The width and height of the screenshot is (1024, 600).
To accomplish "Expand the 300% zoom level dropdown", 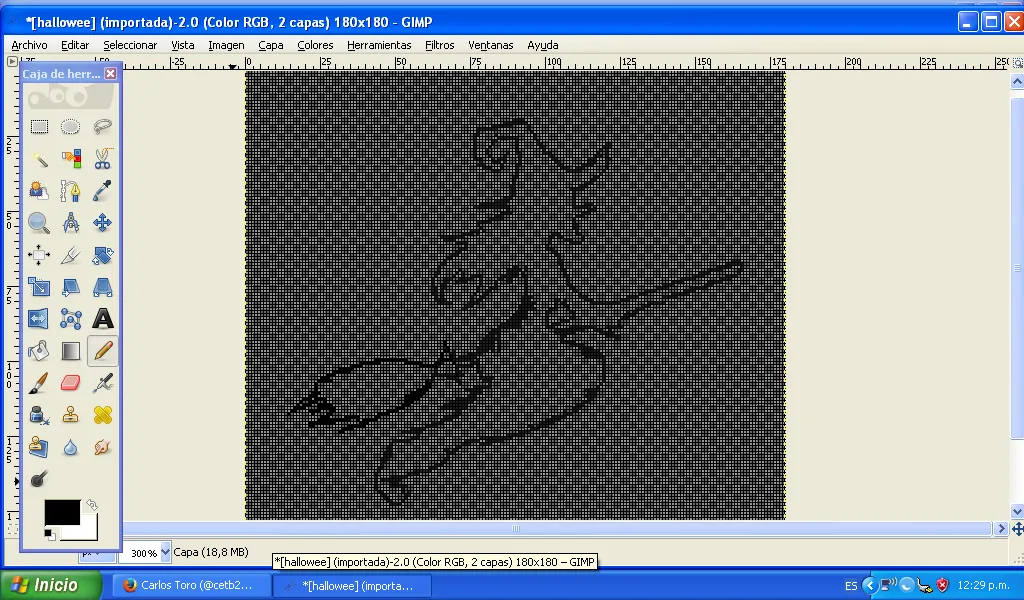I will (x=165, y=552).
